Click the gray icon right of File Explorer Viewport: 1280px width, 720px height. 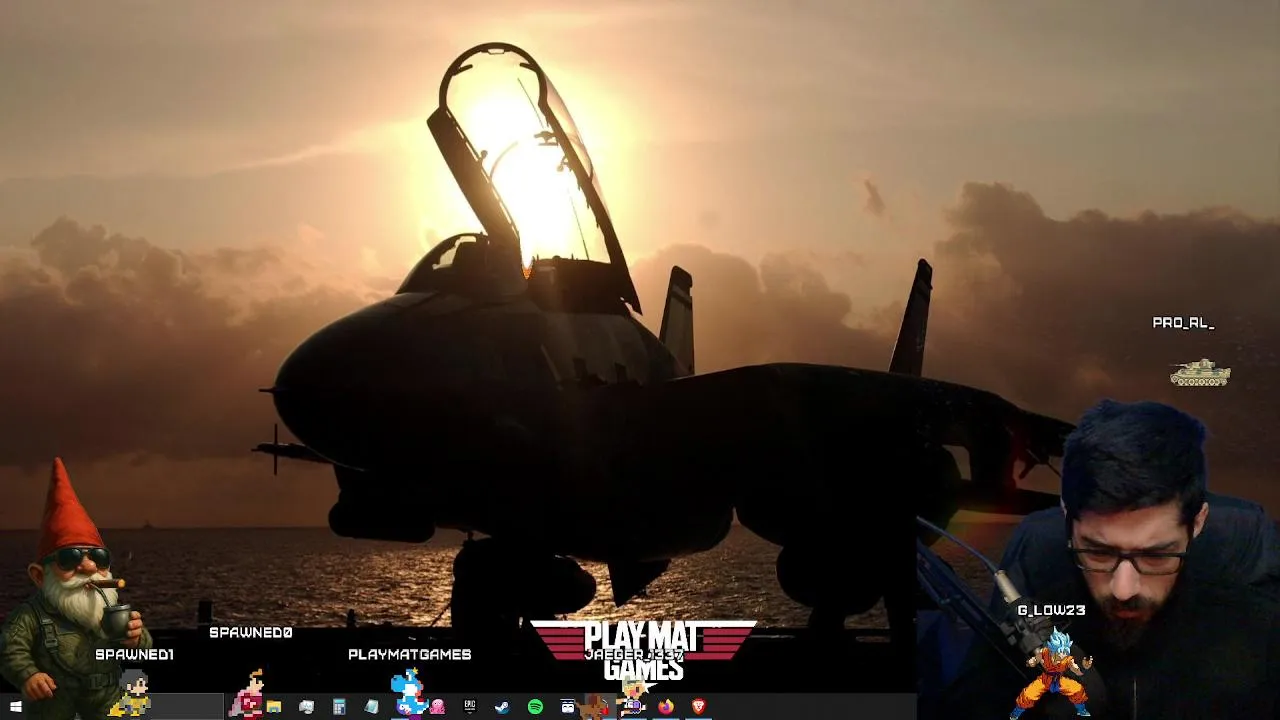point(307,707)
